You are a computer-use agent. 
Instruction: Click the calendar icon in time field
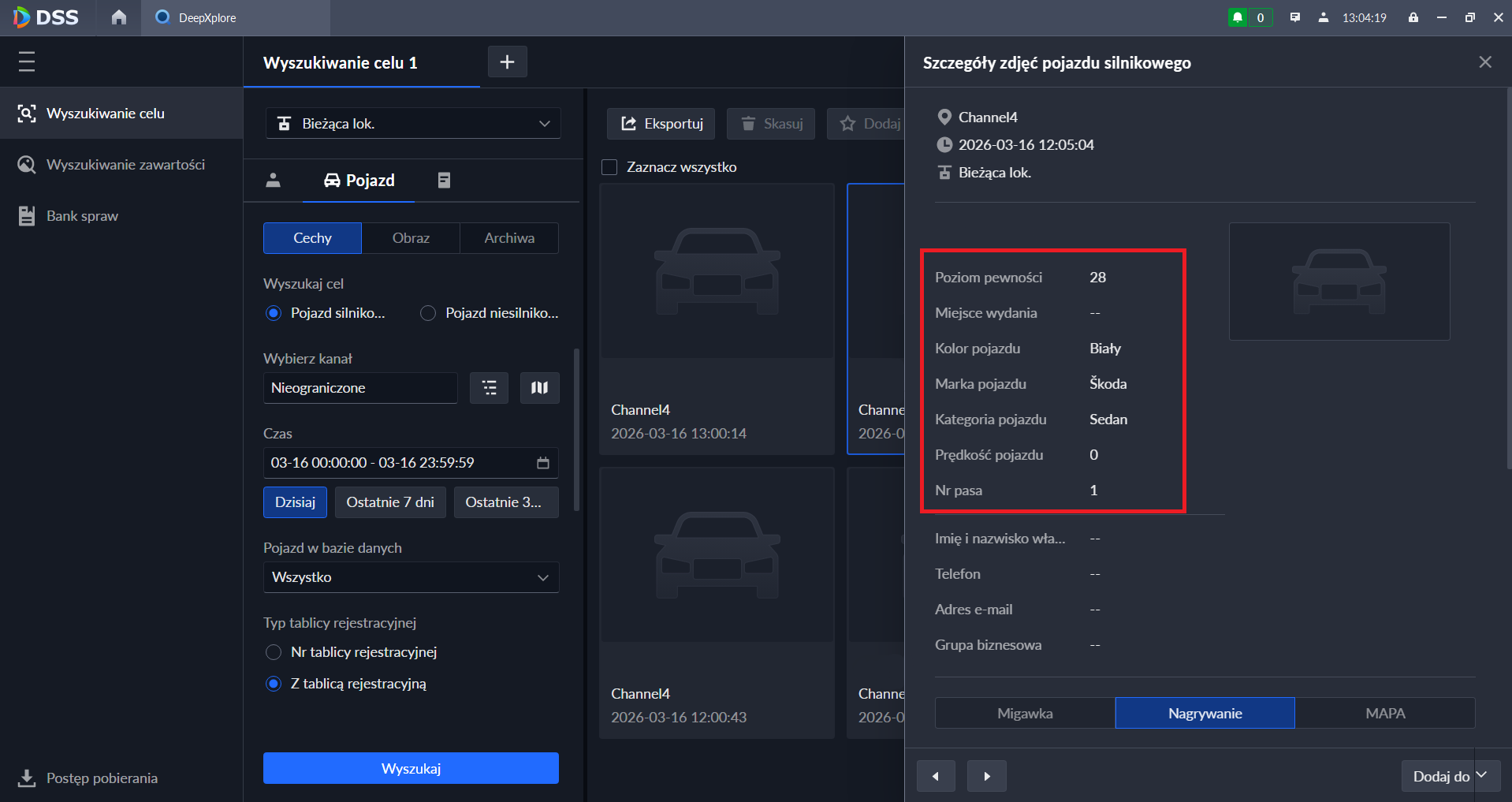[x=542, y=463]
